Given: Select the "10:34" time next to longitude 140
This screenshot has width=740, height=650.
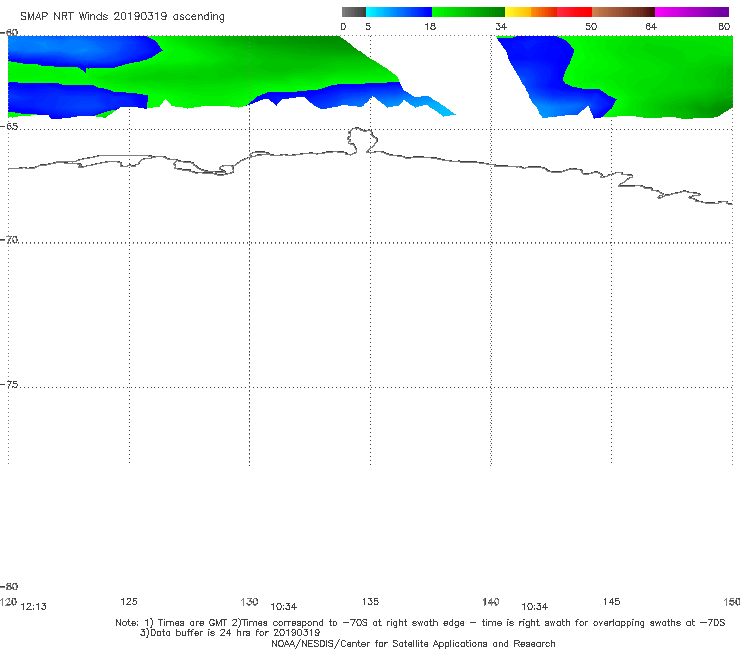Looking at the screenshot, I should 535,607.
